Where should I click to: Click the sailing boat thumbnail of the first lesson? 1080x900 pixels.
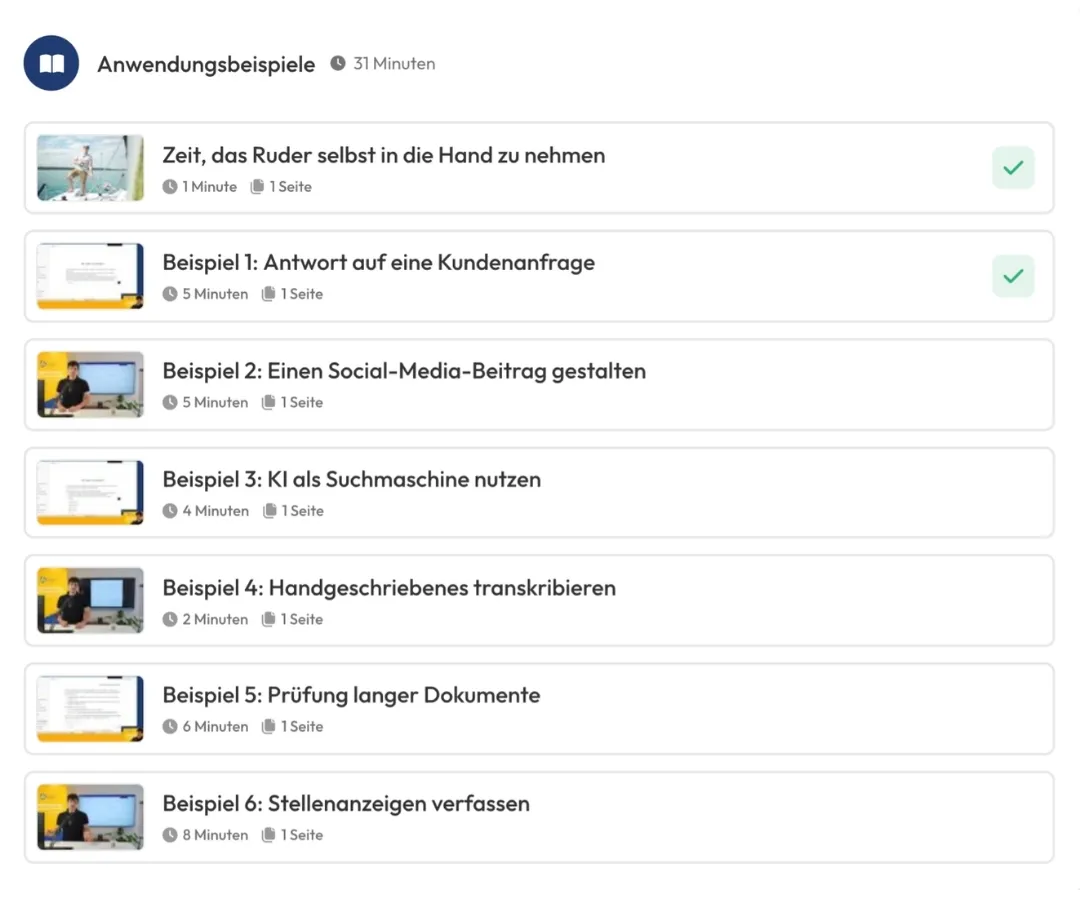[89, 167]
